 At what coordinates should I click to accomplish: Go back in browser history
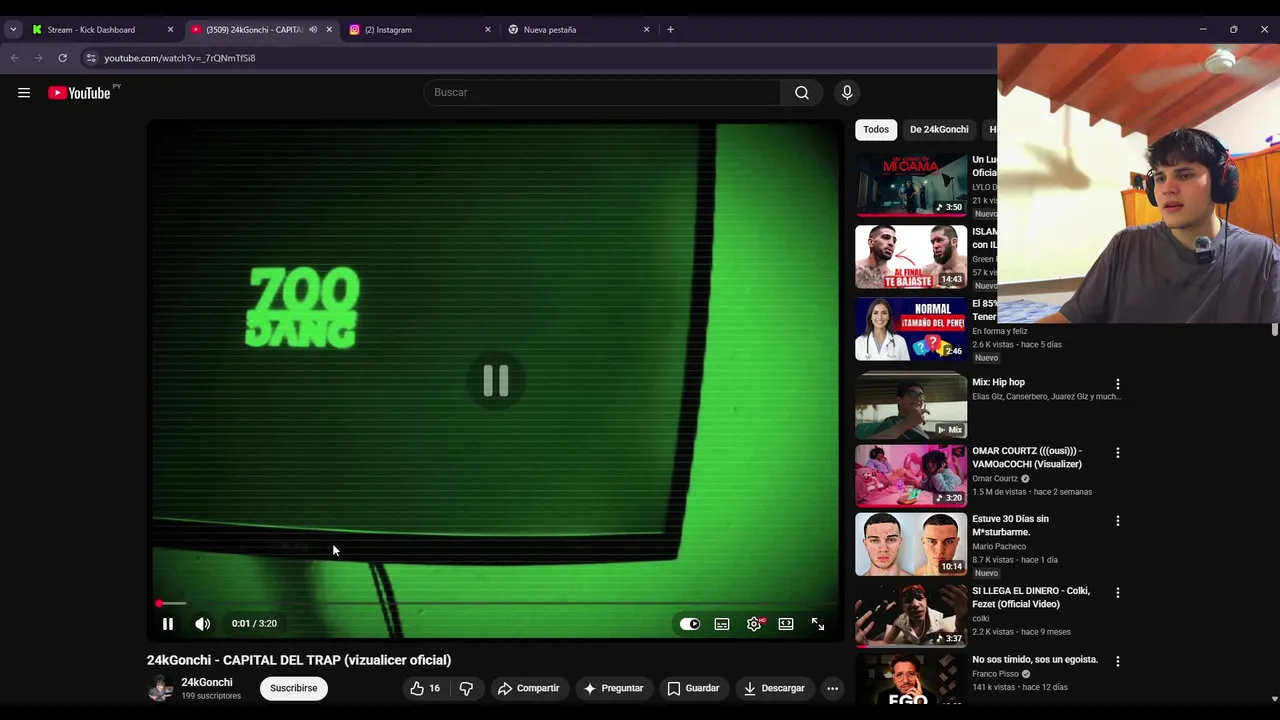14,58
